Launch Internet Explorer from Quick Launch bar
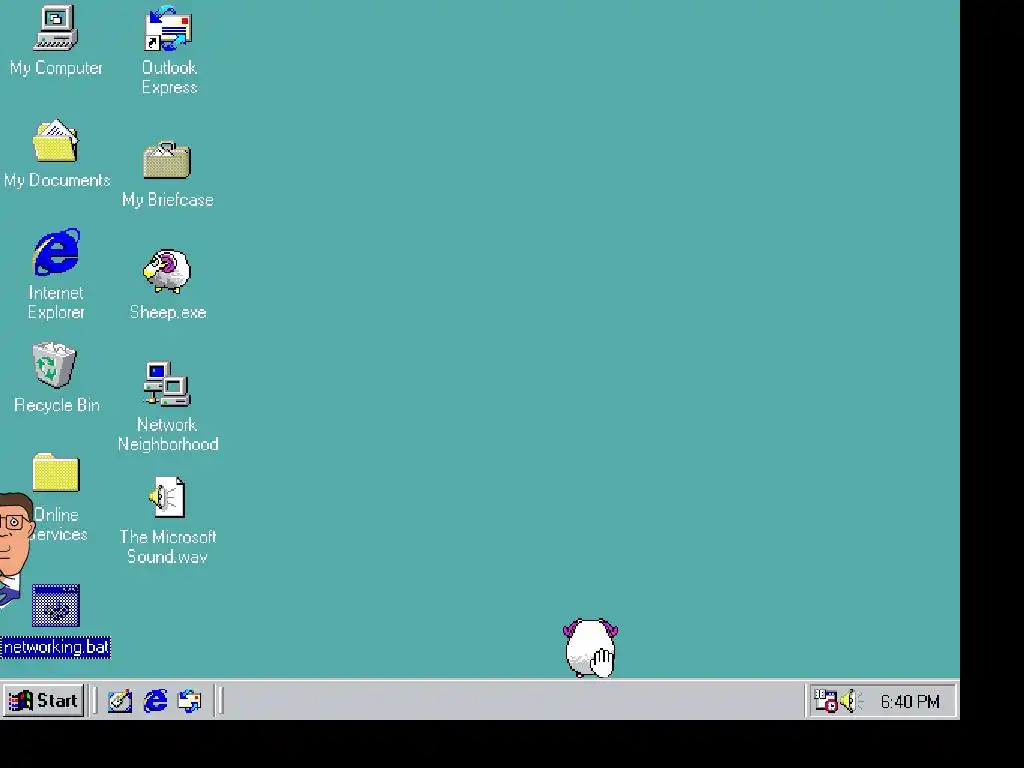 pyautogui.click(x=155, y=701)
